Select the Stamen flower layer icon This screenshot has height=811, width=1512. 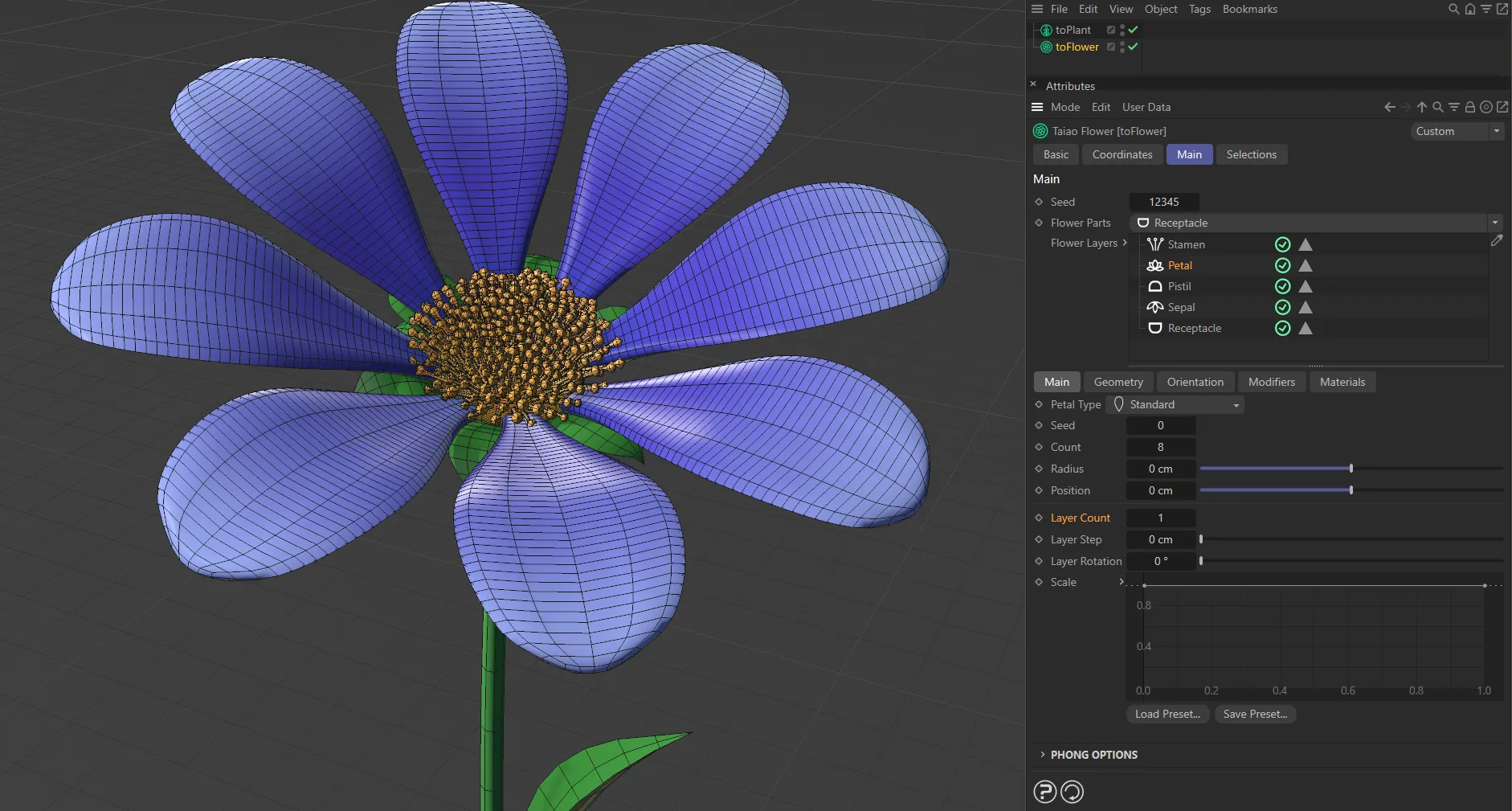click(x=1155, y=244)
